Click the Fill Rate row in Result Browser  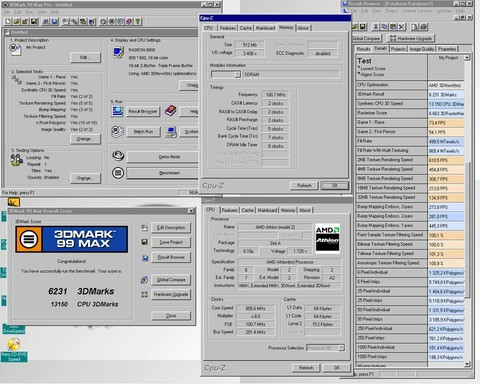tap(410, 141)
